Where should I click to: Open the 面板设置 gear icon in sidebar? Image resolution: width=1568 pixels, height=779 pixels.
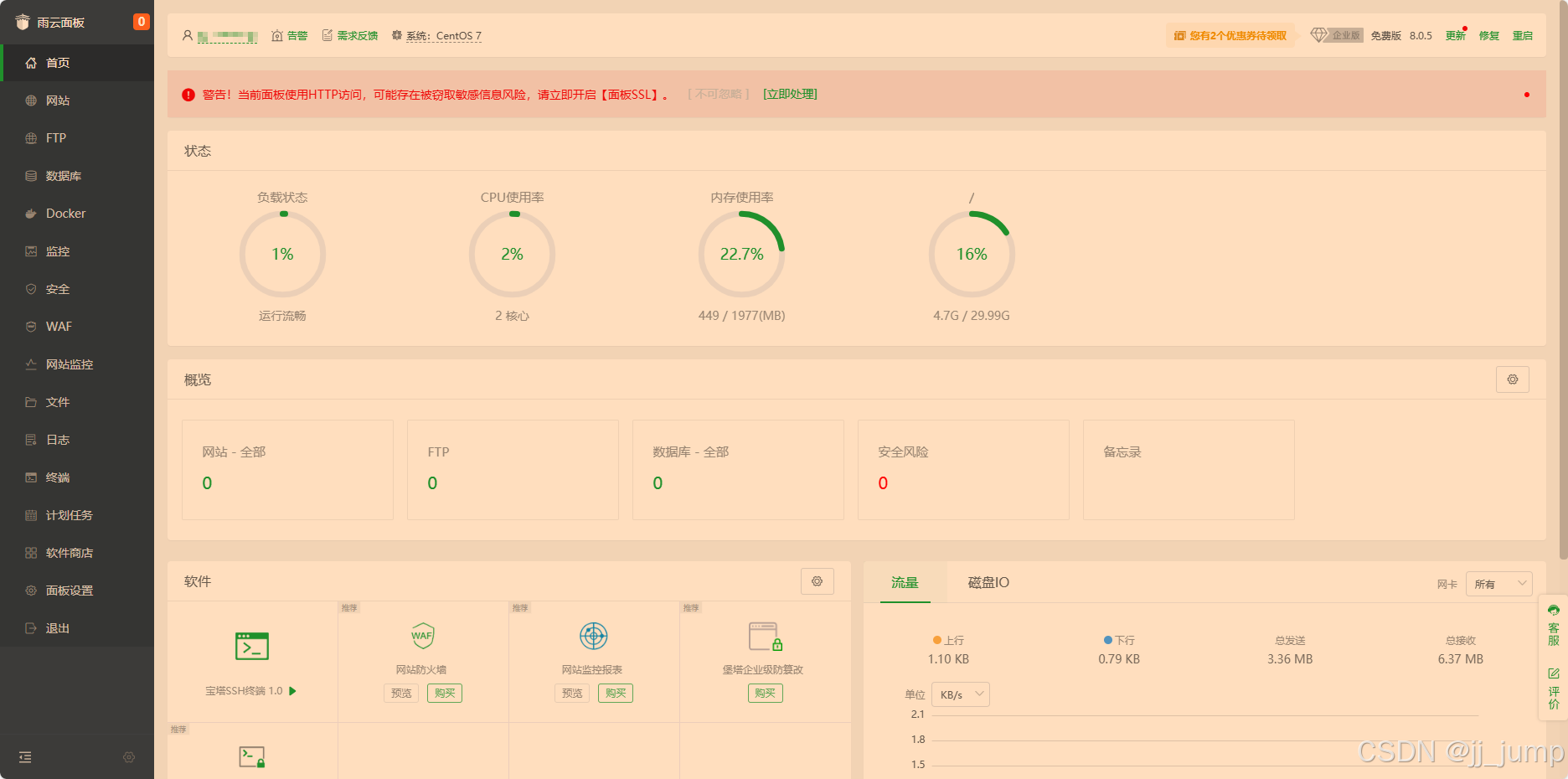[31, 591]
